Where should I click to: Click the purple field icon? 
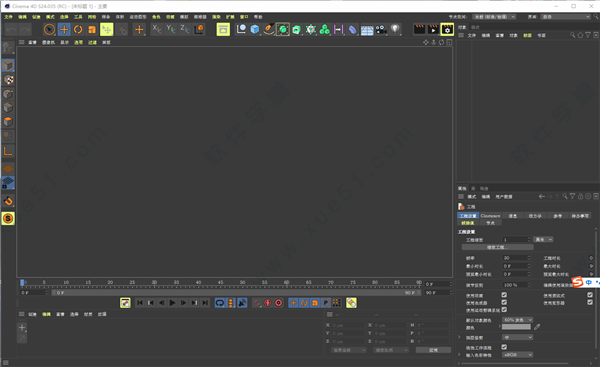point(338,29)
